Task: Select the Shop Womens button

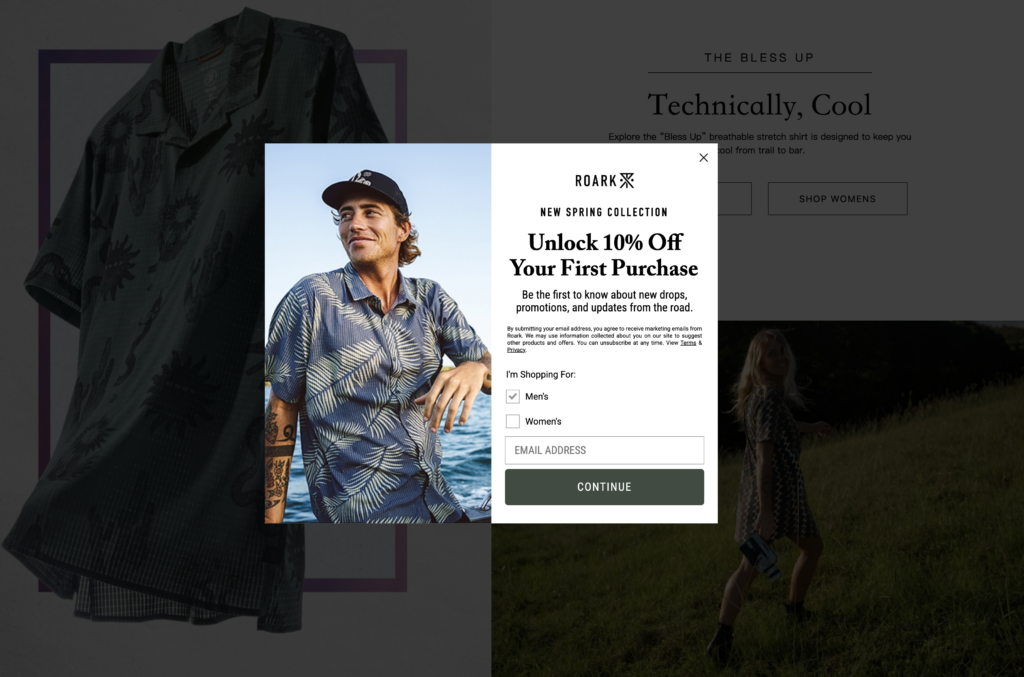Action: click(x=837, y=198)
